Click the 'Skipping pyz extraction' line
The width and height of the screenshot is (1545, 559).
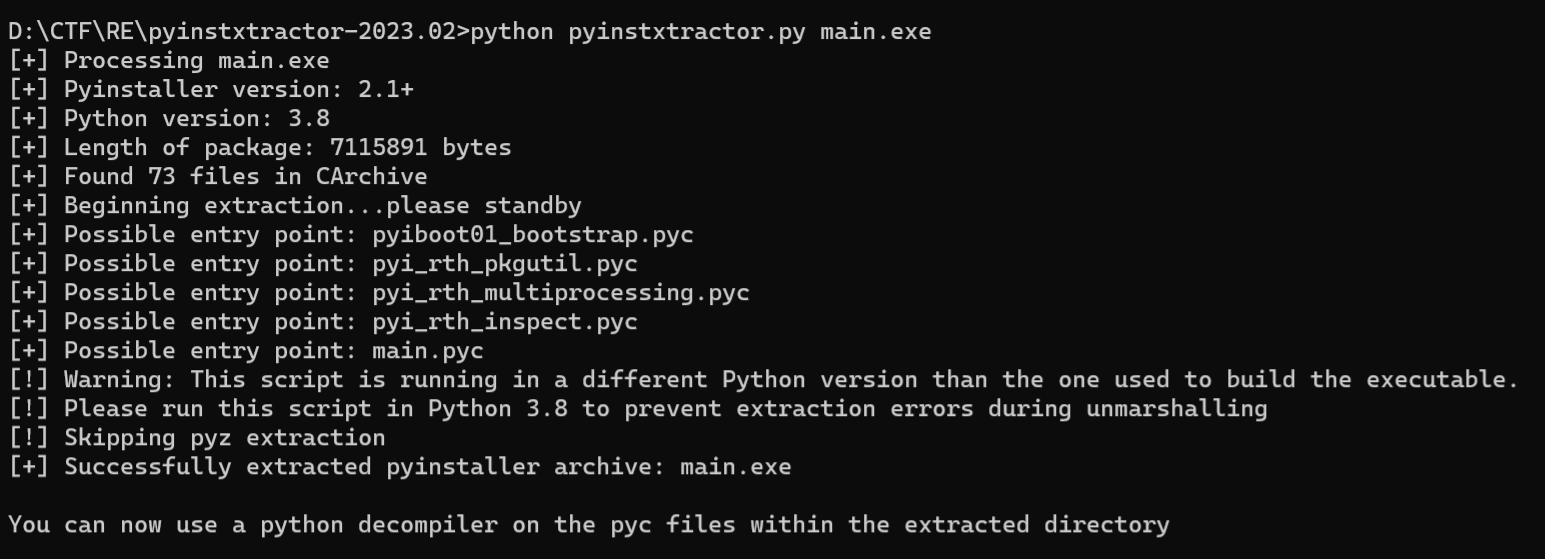pos(224,438)
